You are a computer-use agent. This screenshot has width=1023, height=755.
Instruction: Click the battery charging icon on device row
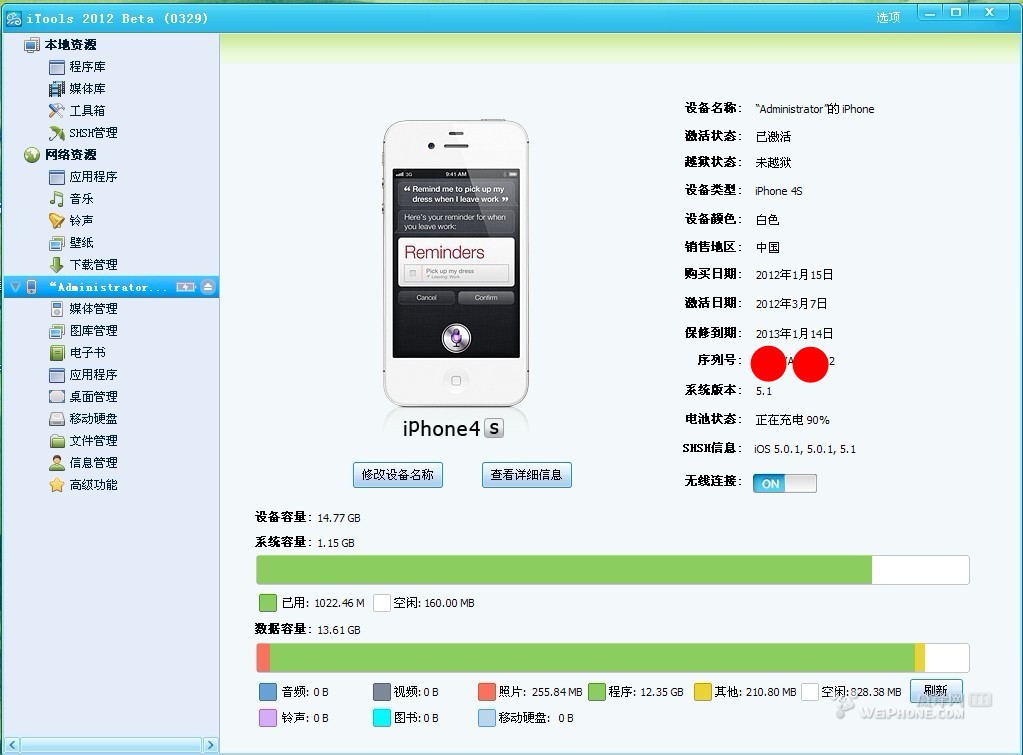point(186,287)
